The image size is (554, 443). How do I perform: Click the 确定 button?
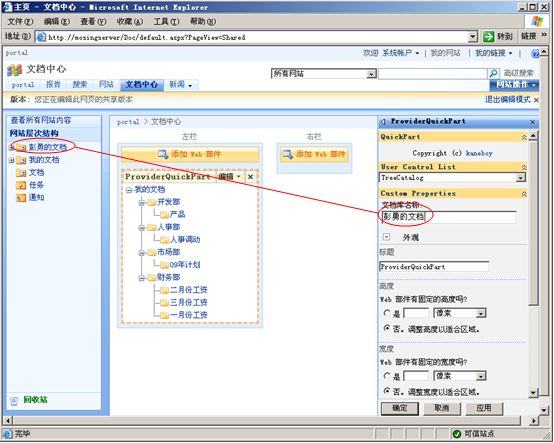400,408
